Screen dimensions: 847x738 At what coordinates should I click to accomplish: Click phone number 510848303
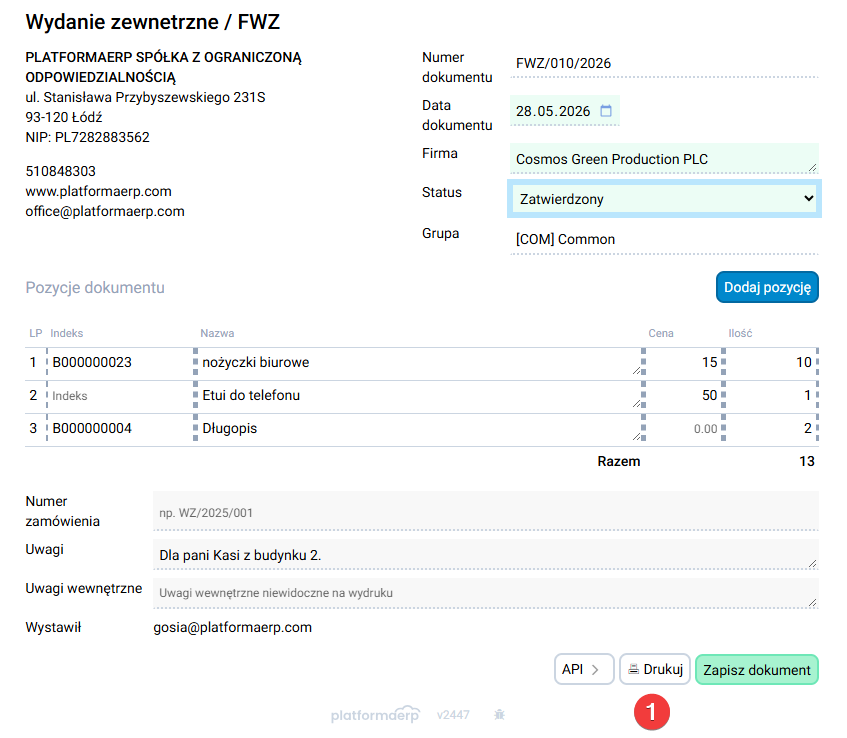click(60, 171)
